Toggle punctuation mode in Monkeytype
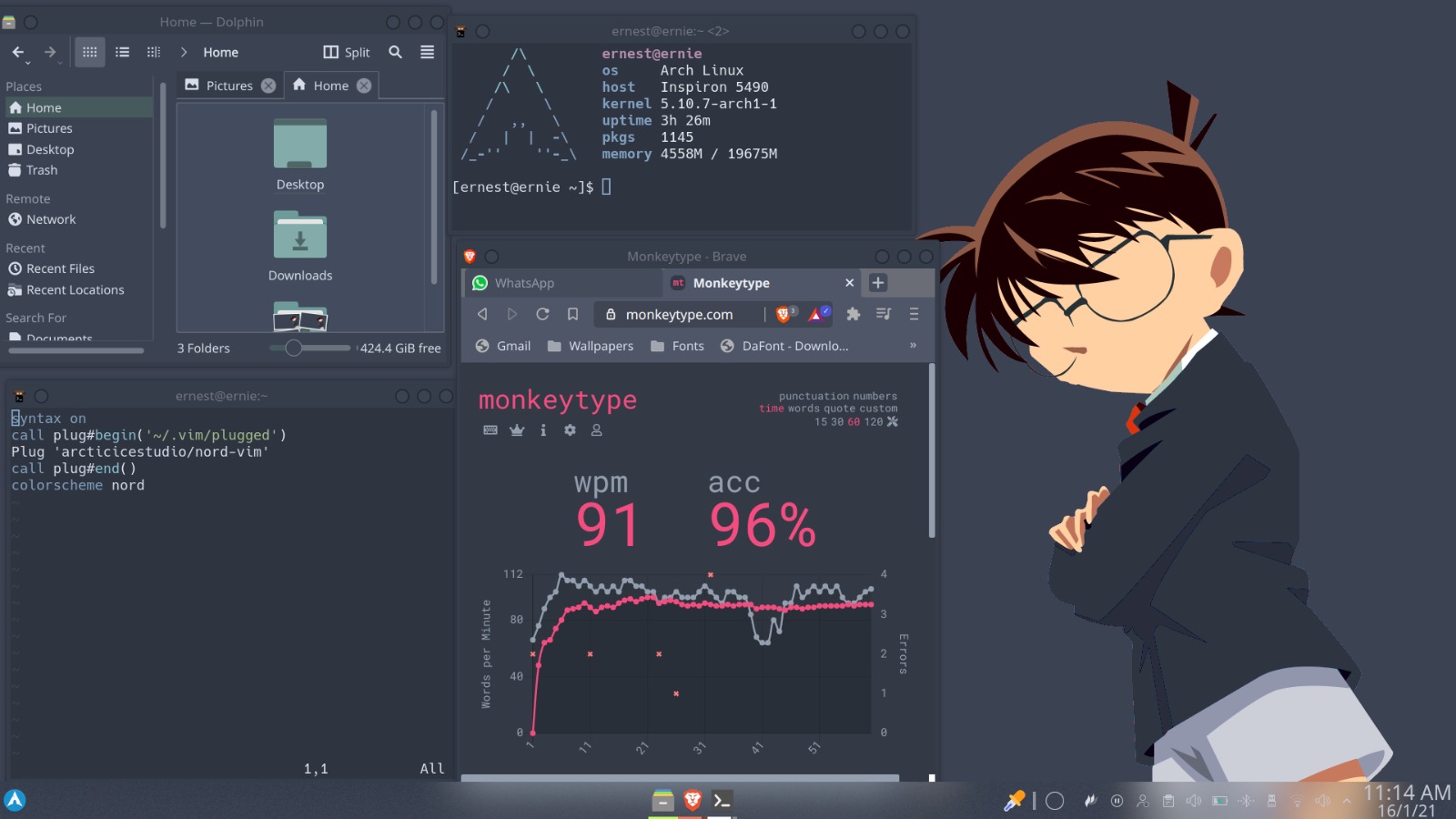This screenshot has width=1456, height=819. click(x=812, y=396)
